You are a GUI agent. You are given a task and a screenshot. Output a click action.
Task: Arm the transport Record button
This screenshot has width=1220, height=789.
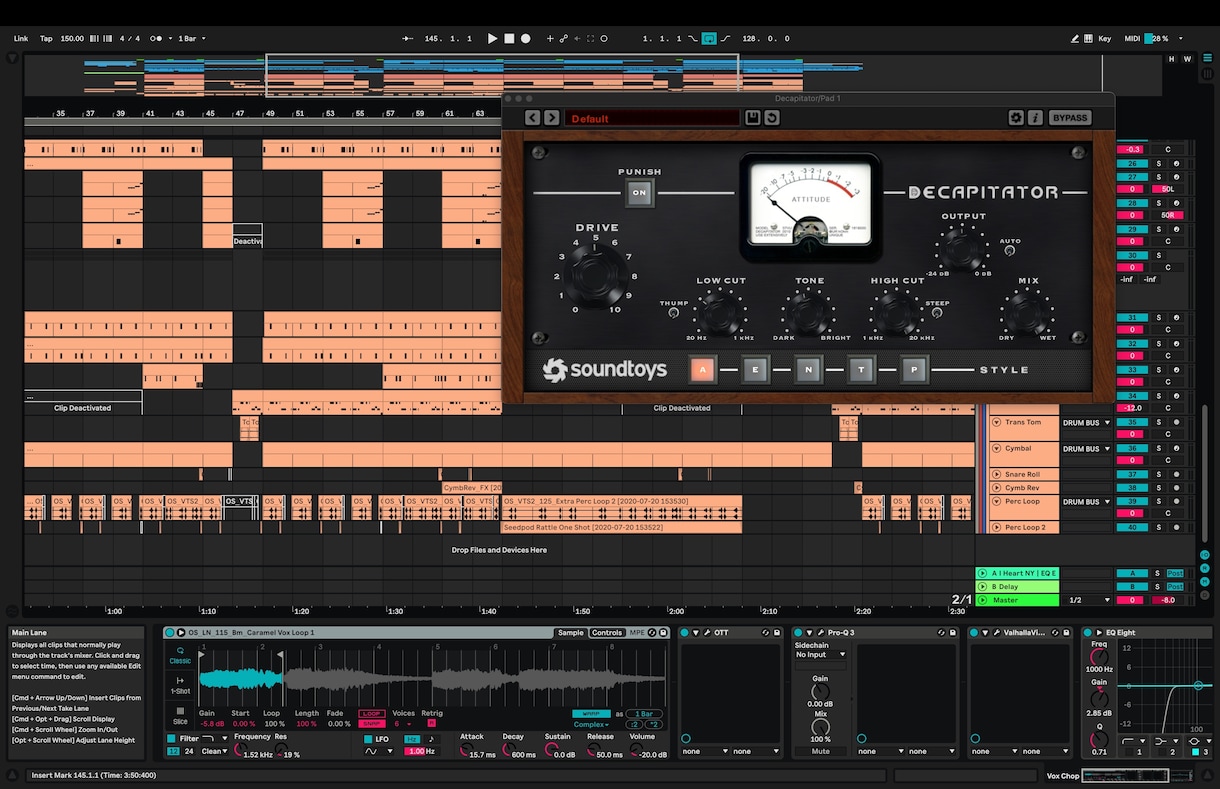(x=526, y=39)
